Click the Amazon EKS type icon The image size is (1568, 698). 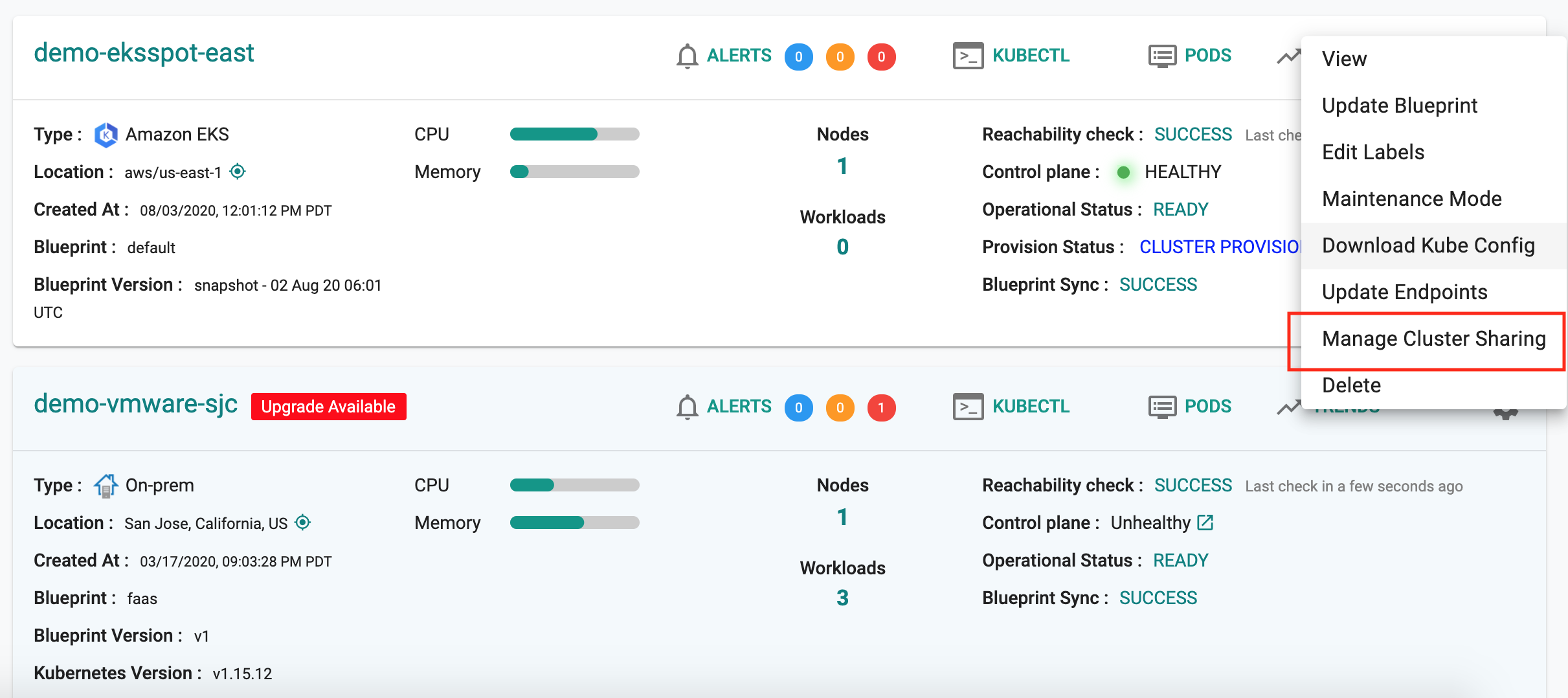106,135
